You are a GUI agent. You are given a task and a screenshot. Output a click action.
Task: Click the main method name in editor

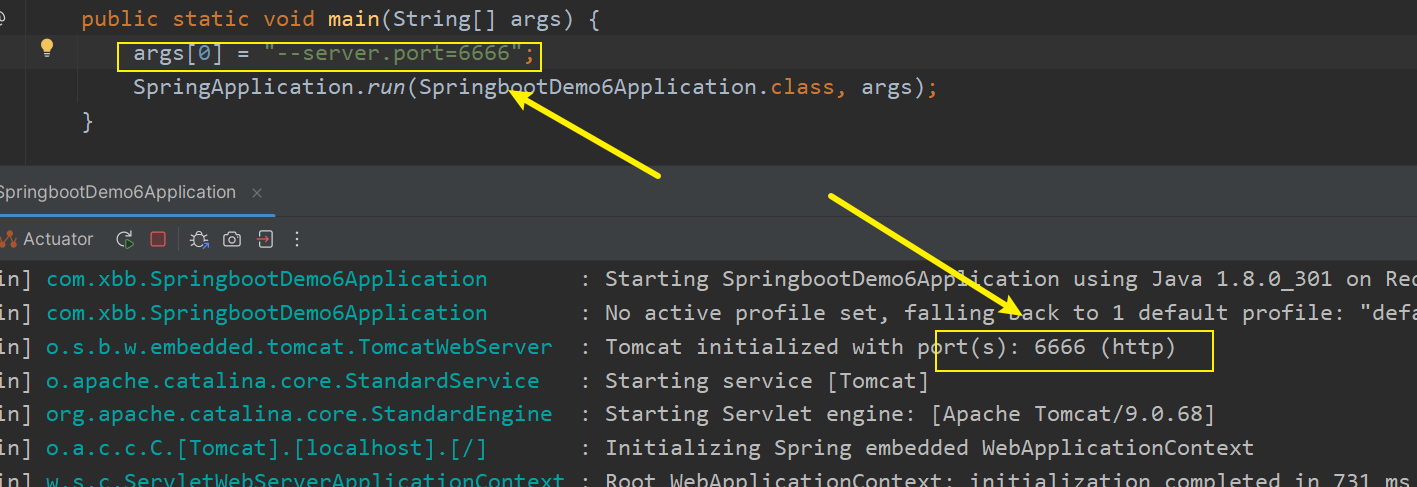(352, 19)
